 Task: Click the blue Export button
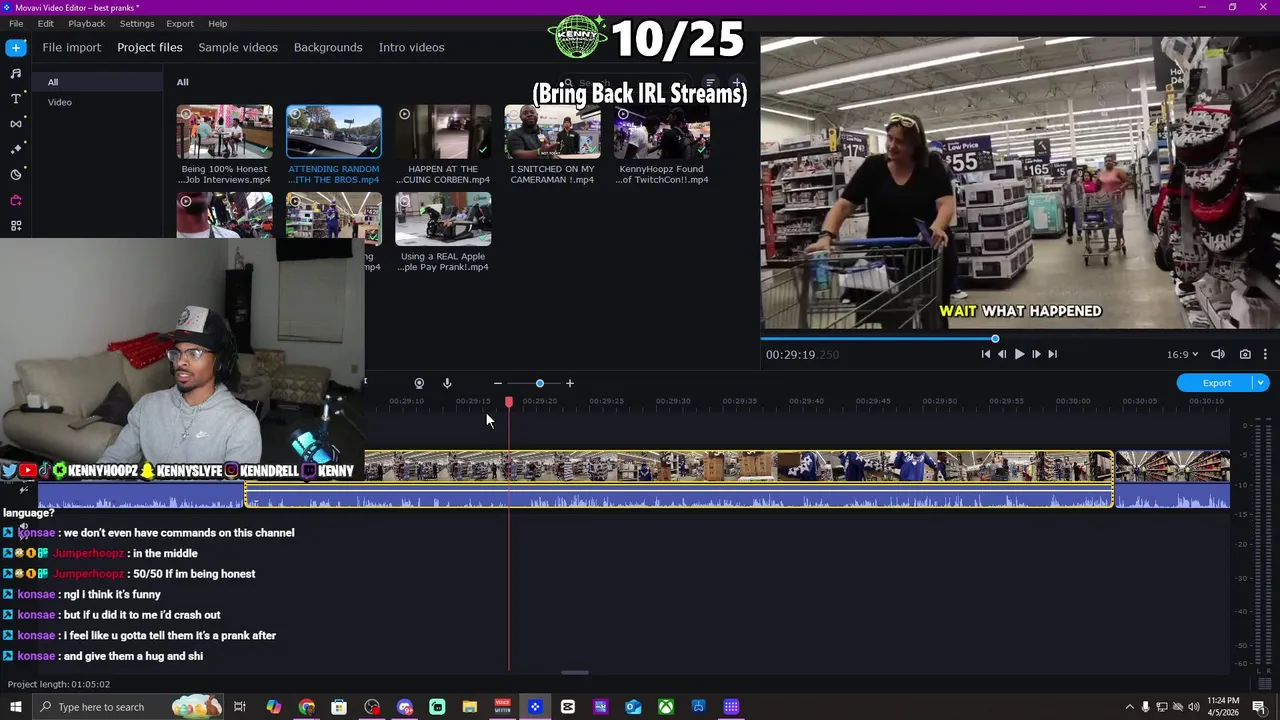1216,383
